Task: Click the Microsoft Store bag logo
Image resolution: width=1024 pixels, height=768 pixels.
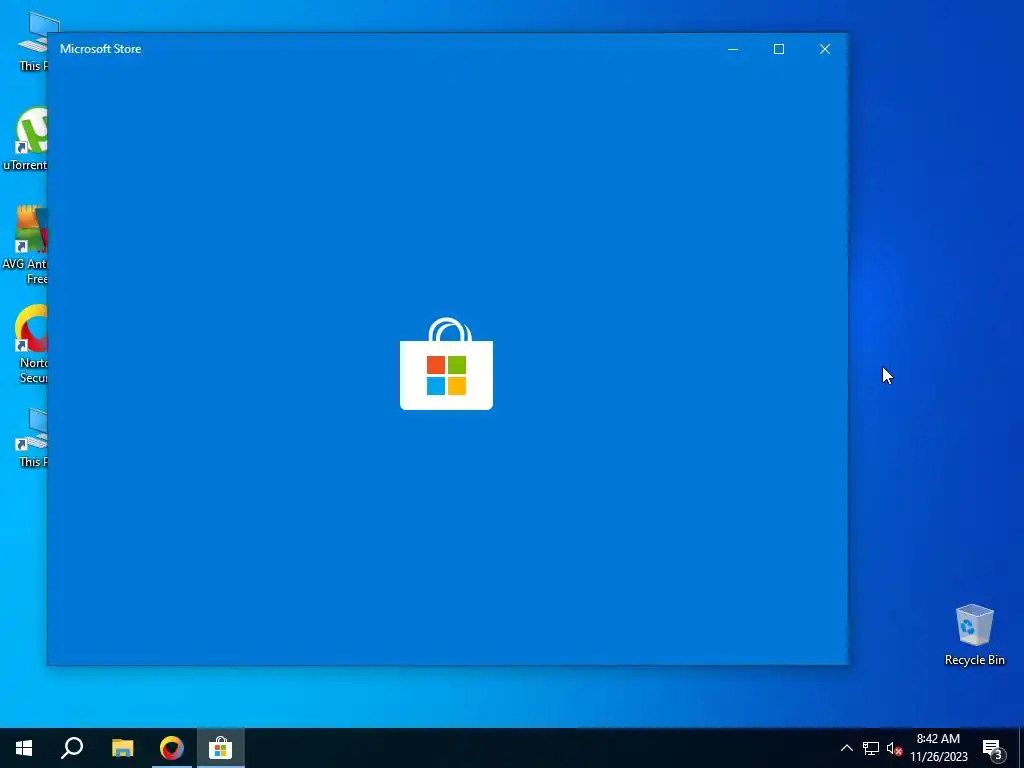Action: coord(446,364)
